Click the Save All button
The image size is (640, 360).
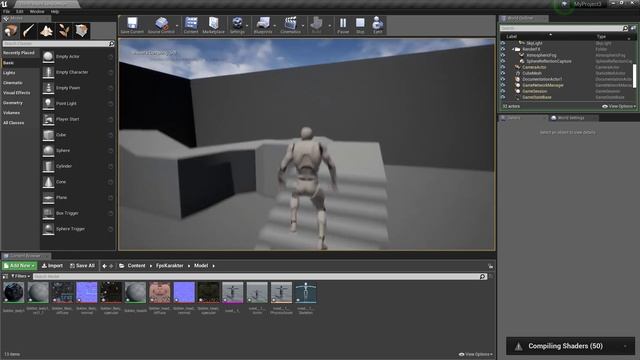pos(82,266)
